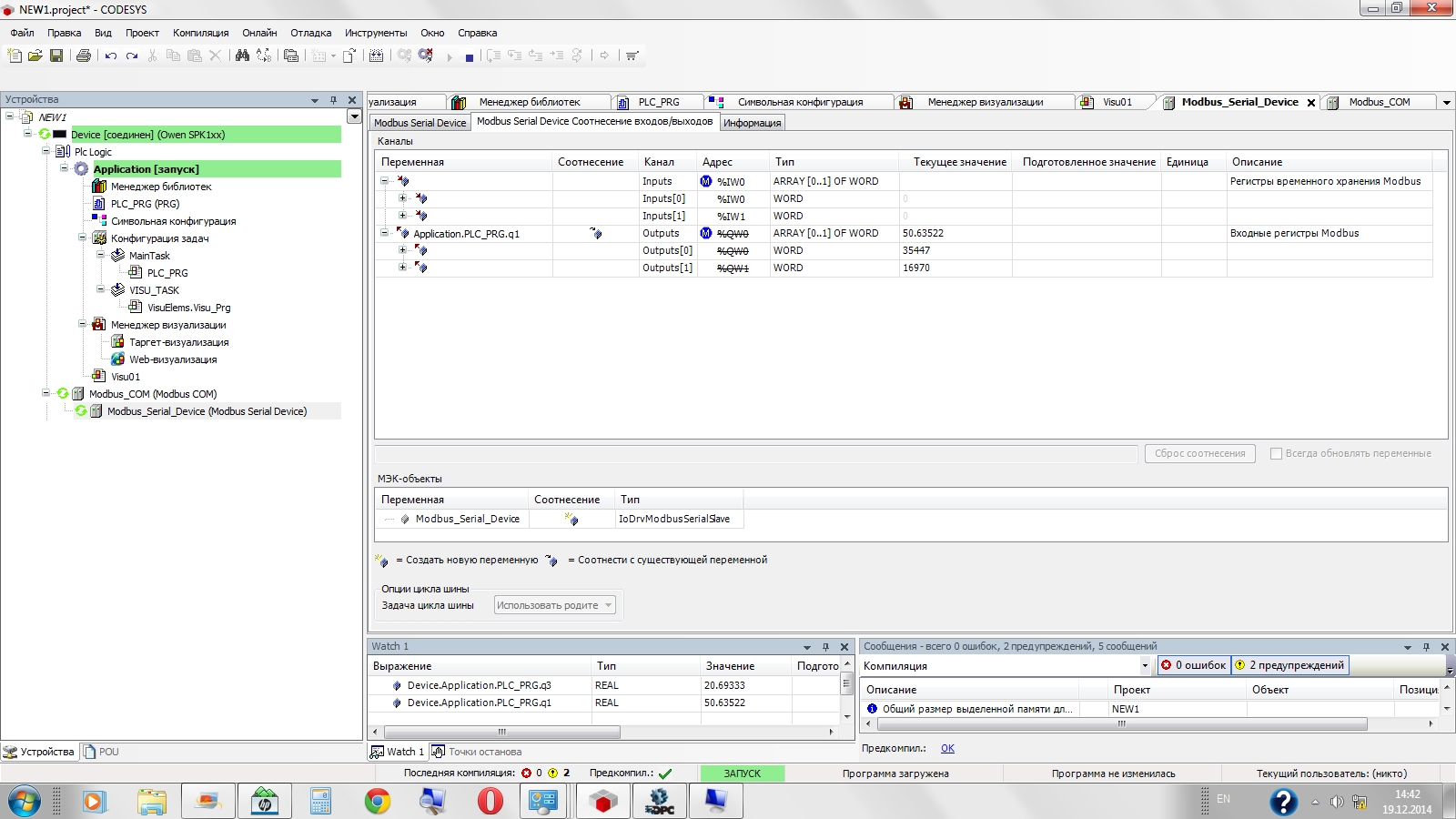
Task: Select Web-визуализация in device tree
Action: (173, 359)
